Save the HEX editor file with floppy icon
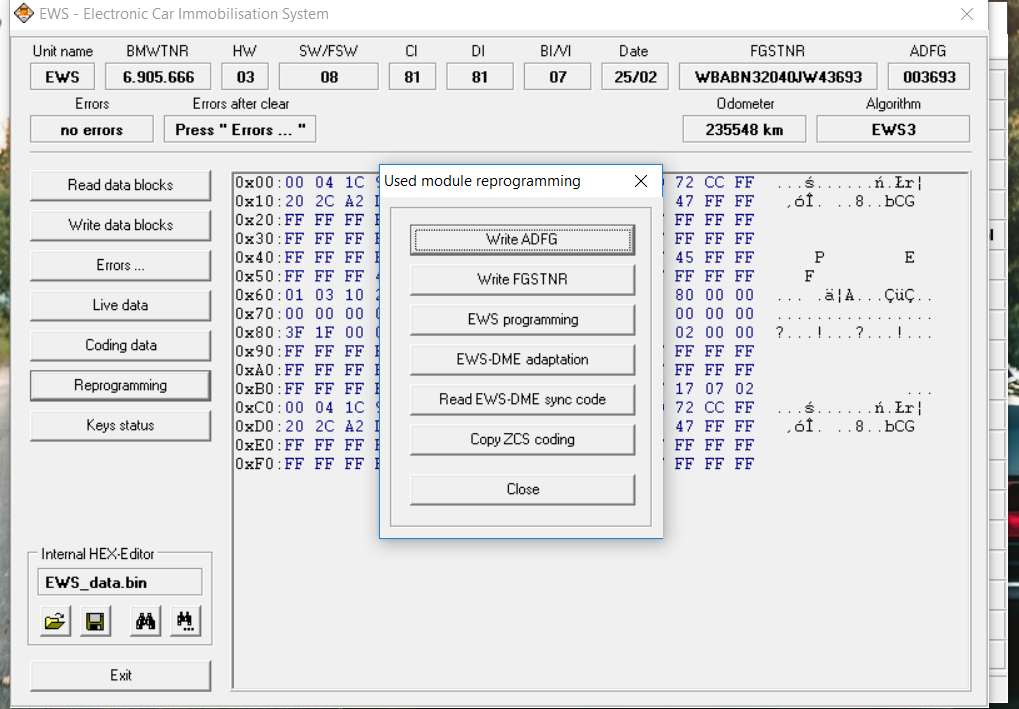The width and height of the screenshot is (1019, 709). point(95,622)
